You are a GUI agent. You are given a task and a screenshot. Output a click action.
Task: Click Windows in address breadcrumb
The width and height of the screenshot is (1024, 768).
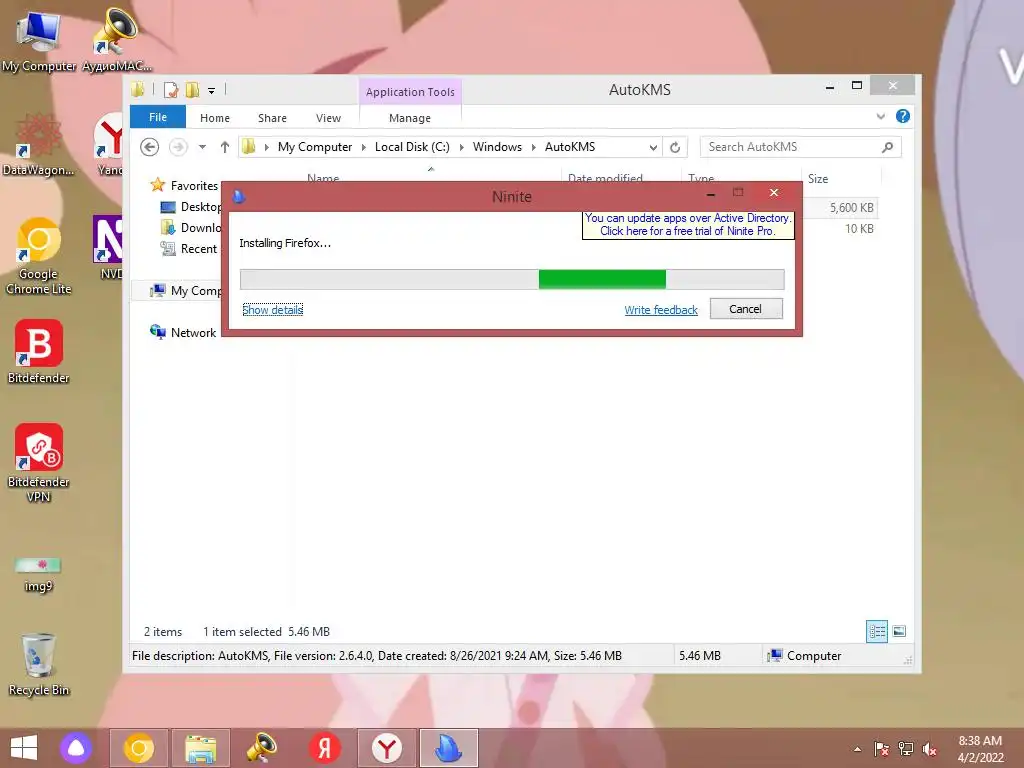tap(498, 147)
